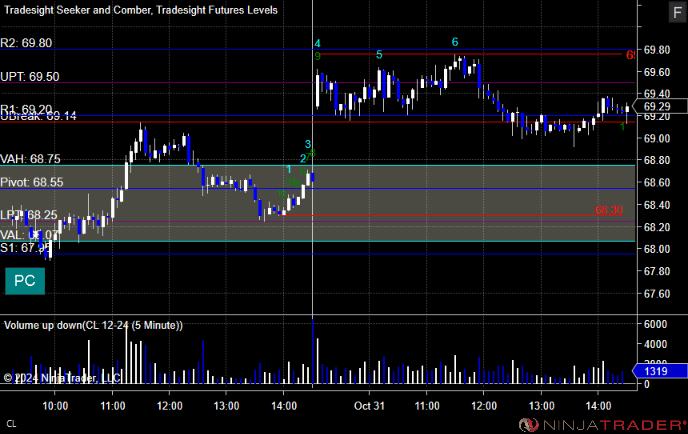Click the cyan count number 5 above candles
The width and height of the screenshot is (688, 434).
click(379, 55)
